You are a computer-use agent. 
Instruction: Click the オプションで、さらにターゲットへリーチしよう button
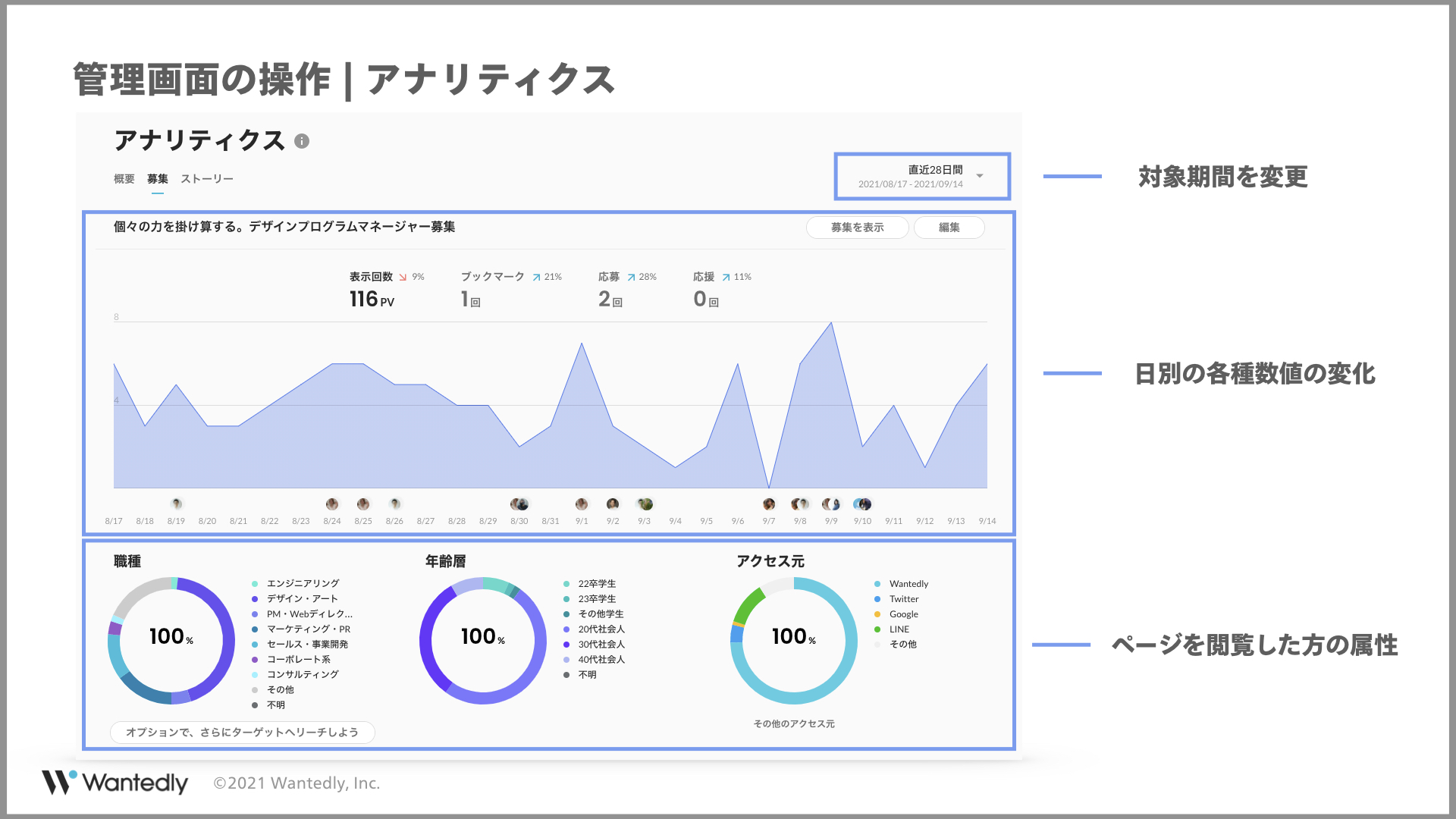[x=242, y=732]
